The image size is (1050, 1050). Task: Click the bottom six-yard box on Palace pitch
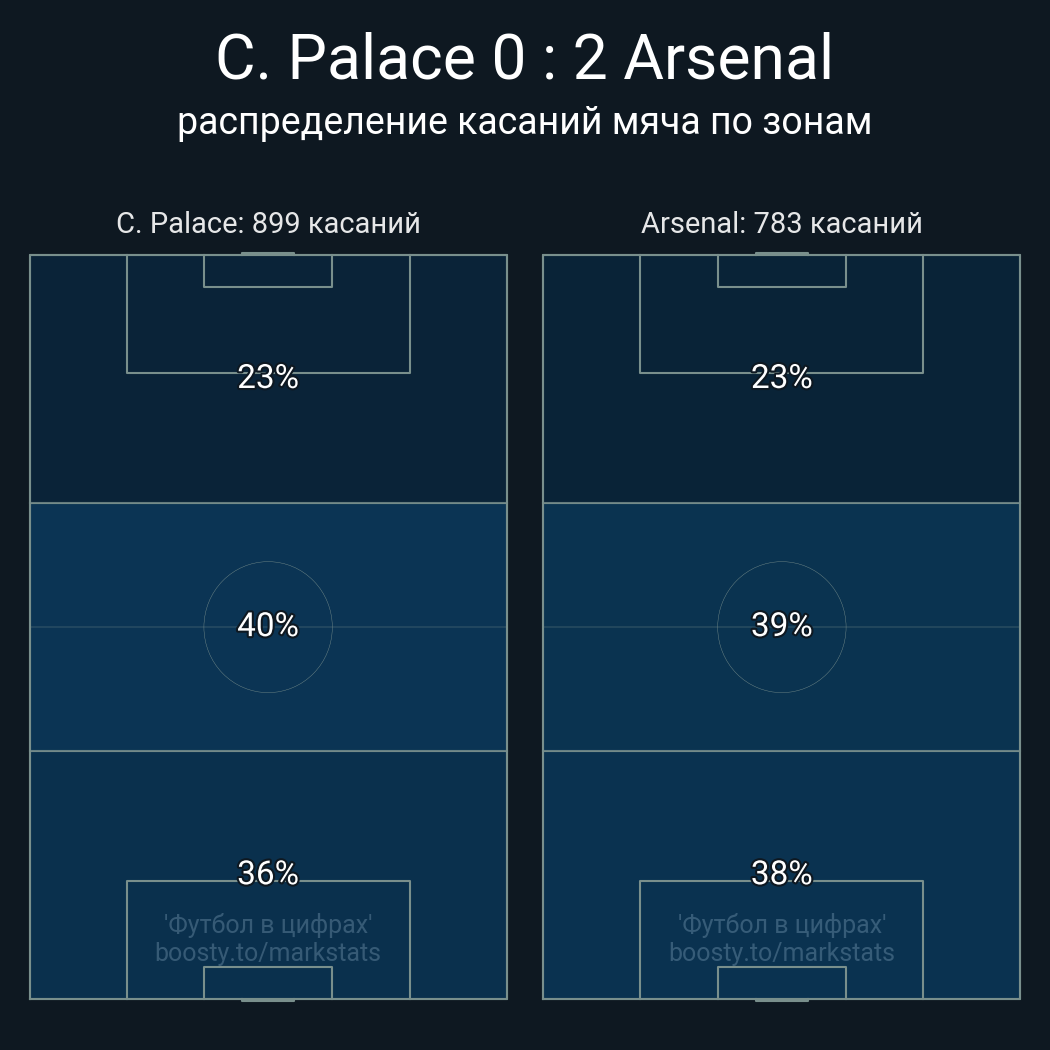[268, 982]
